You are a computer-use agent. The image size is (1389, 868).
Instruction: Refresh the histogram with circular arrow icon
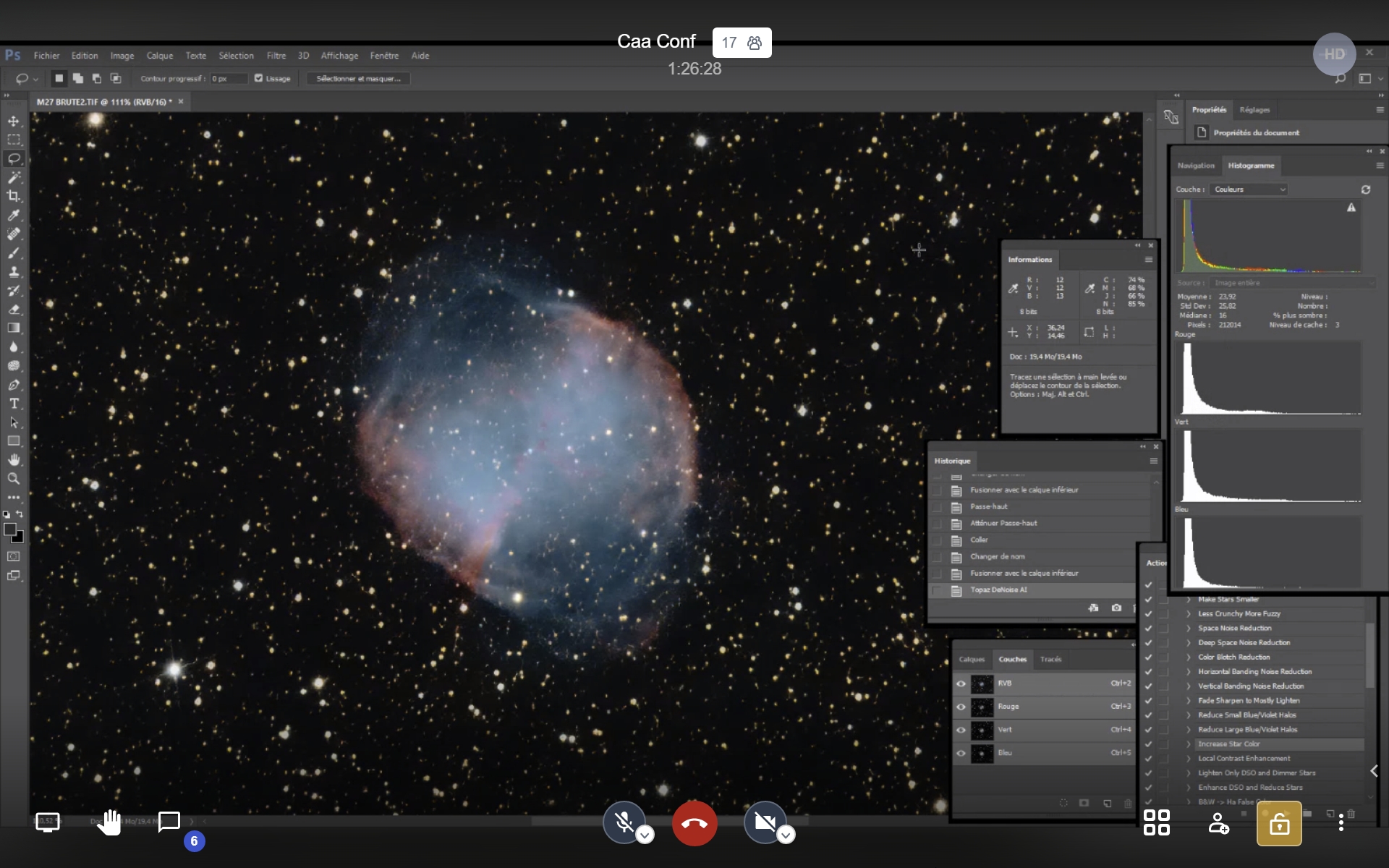[1366, 190]
